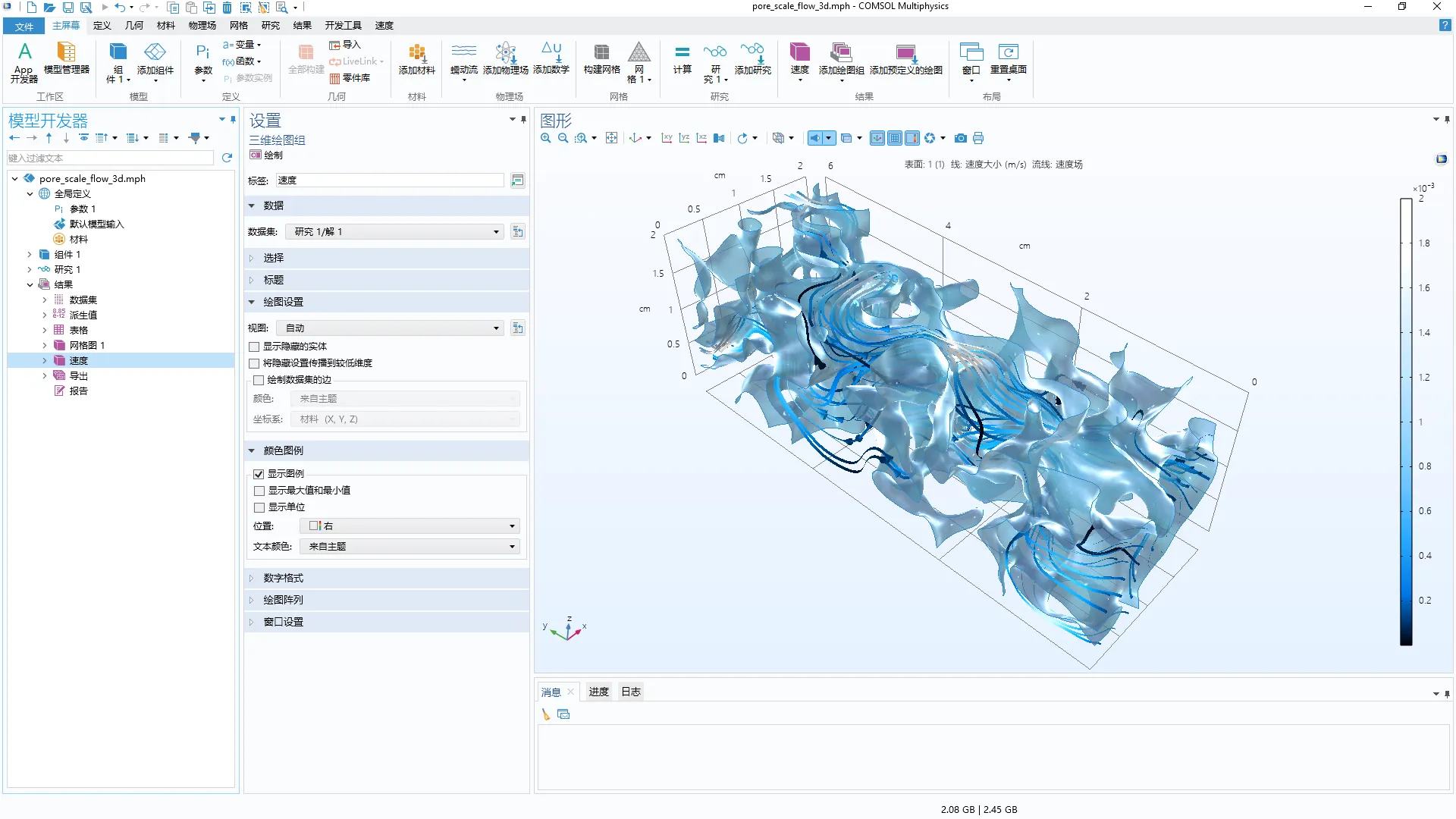Click the zoom in icon in graphics toolbar
The height and width of the screenshot is (819, 1456).
(x=545, y=138)
